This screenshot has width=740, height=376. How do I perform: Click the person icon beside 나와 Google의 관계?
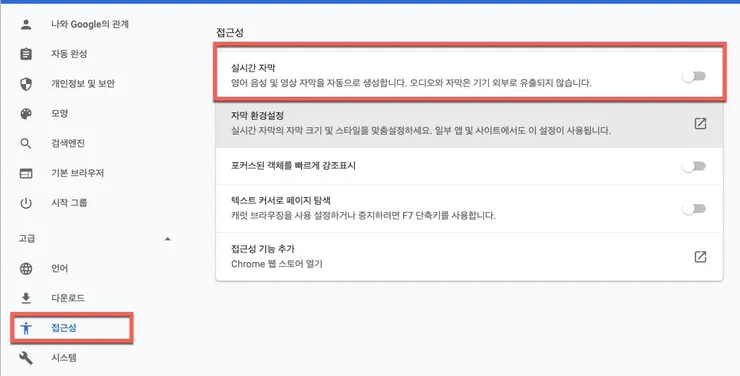coord(26,24)
